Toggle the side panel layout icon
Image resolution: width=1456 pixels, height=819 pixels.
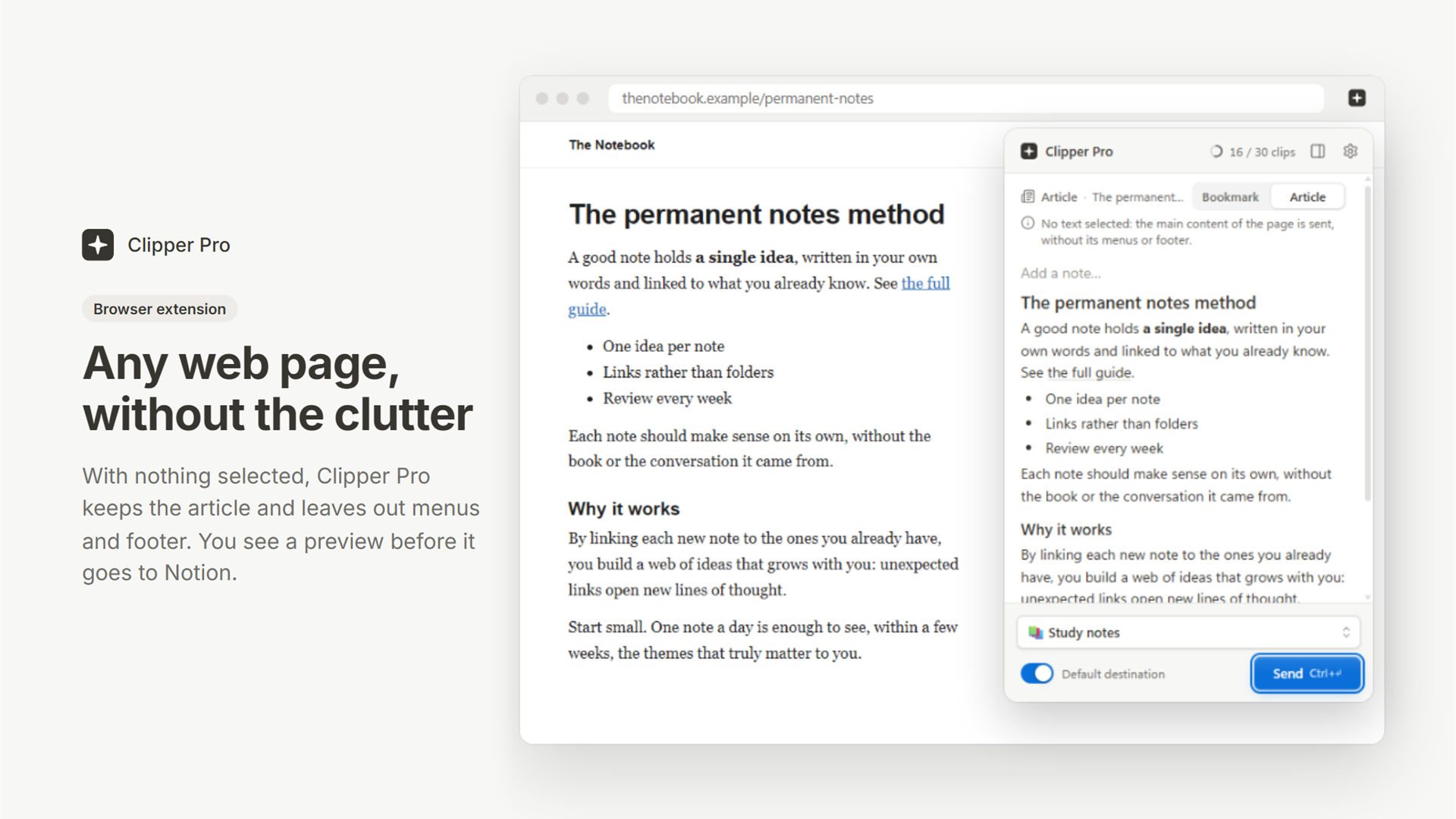[x=1318, y=151]
